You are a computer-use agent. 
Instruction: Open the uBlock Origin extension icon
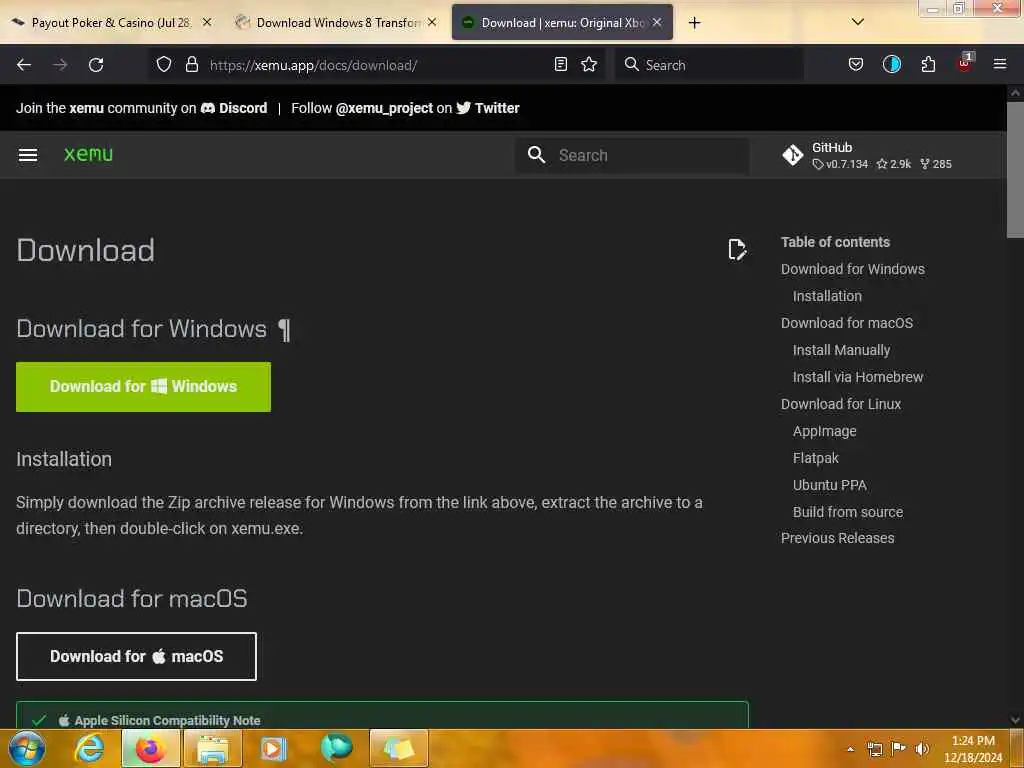(964, 63)
